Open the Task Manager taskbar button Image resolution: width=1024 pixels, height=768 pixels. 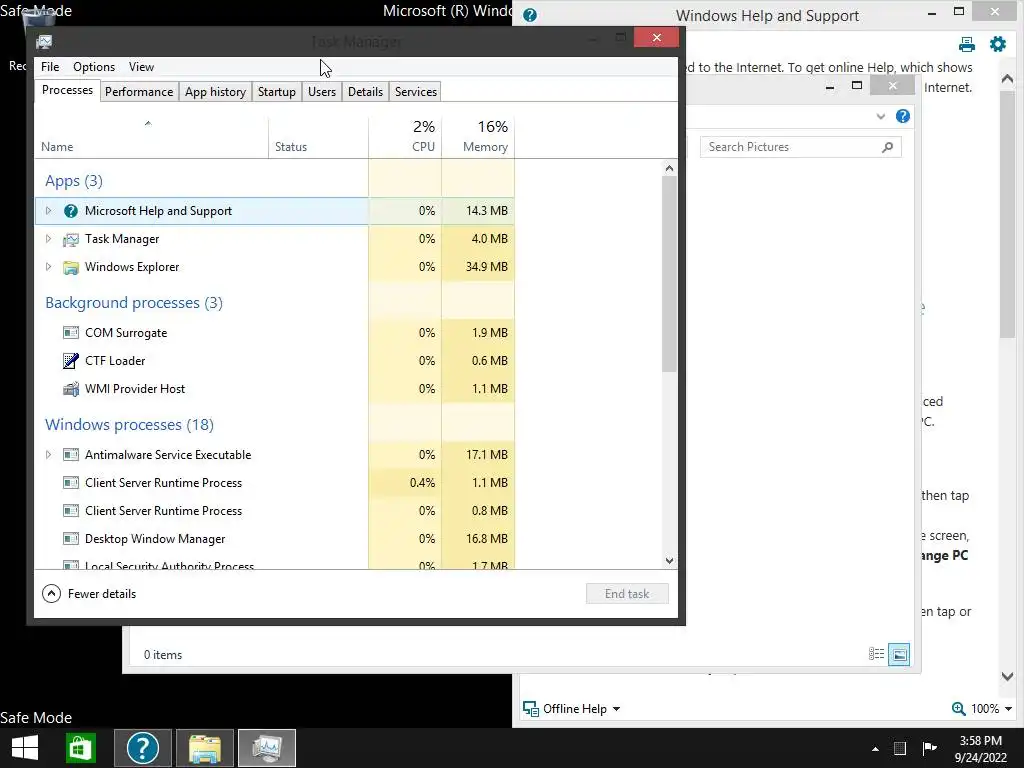pyautogui.click(x=267, y=748)
